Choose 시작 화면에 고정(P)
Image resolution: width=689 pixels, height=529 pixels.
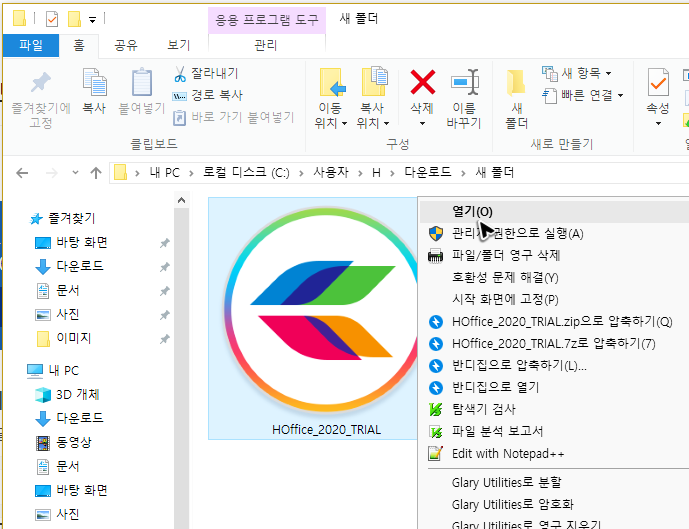(555, 300)
